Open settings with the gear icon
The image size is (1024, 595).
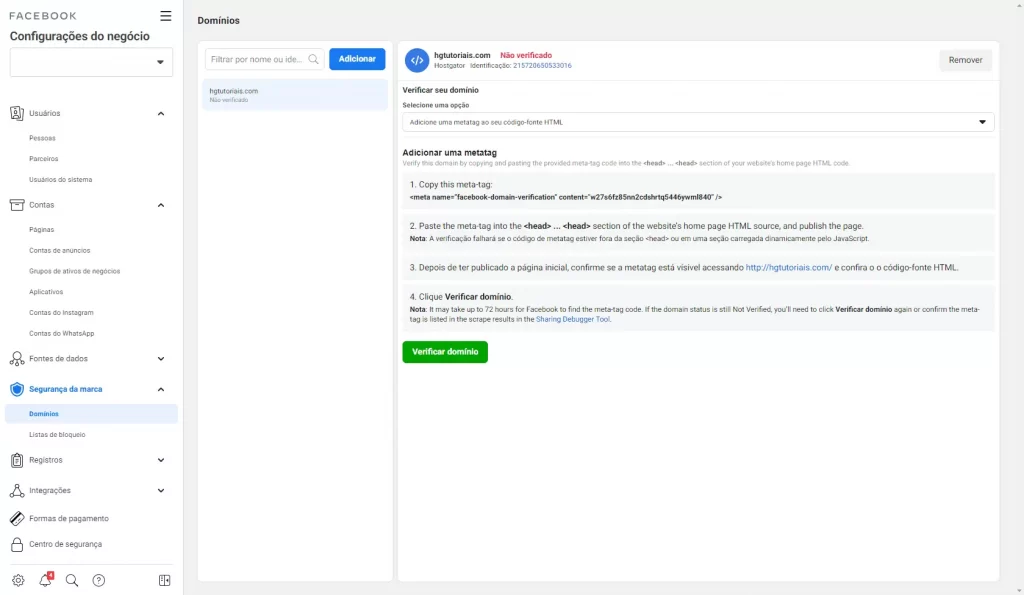tap(18, 580)
